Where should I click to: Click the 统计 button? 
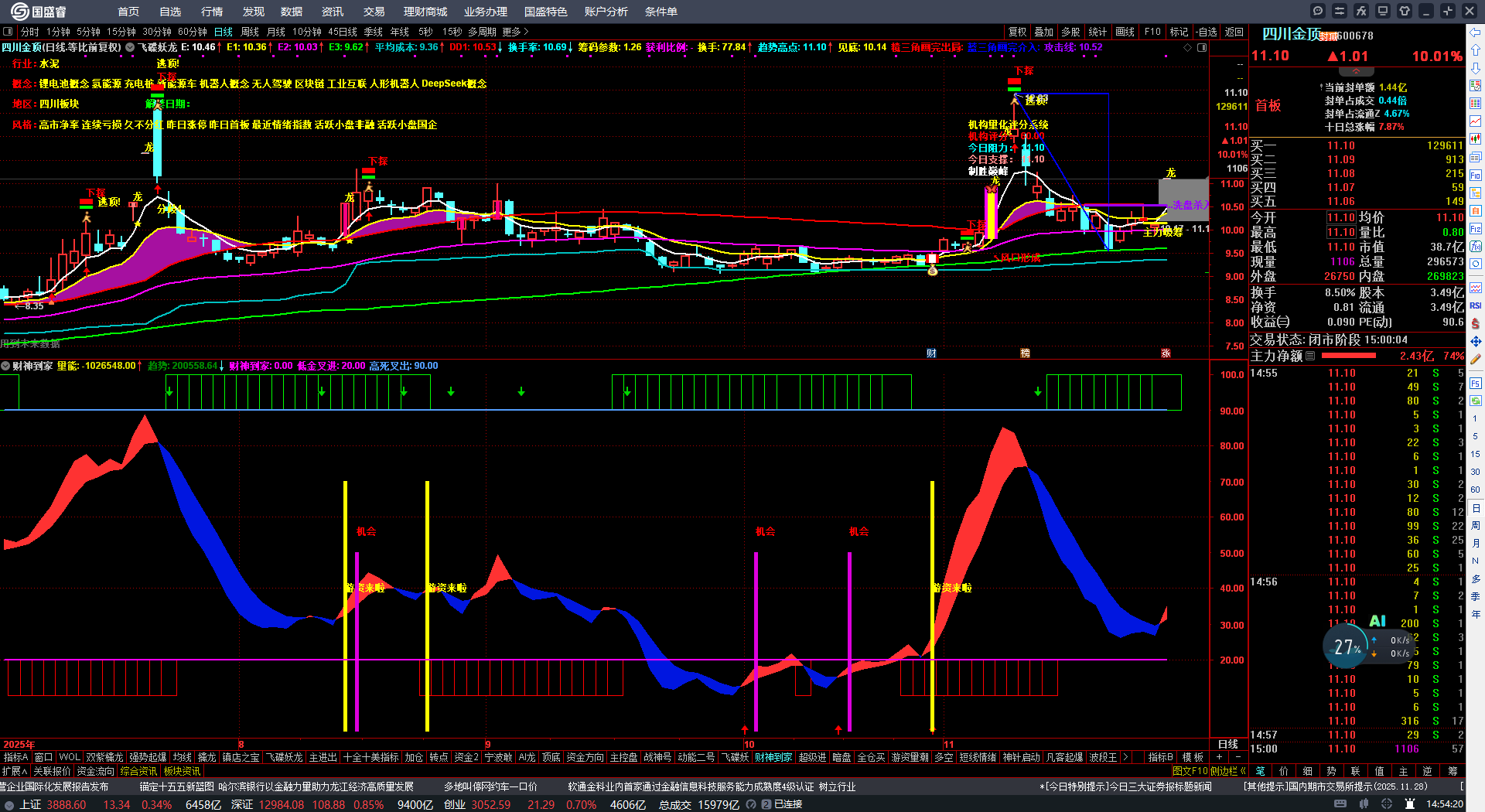tap(1098, 32)
